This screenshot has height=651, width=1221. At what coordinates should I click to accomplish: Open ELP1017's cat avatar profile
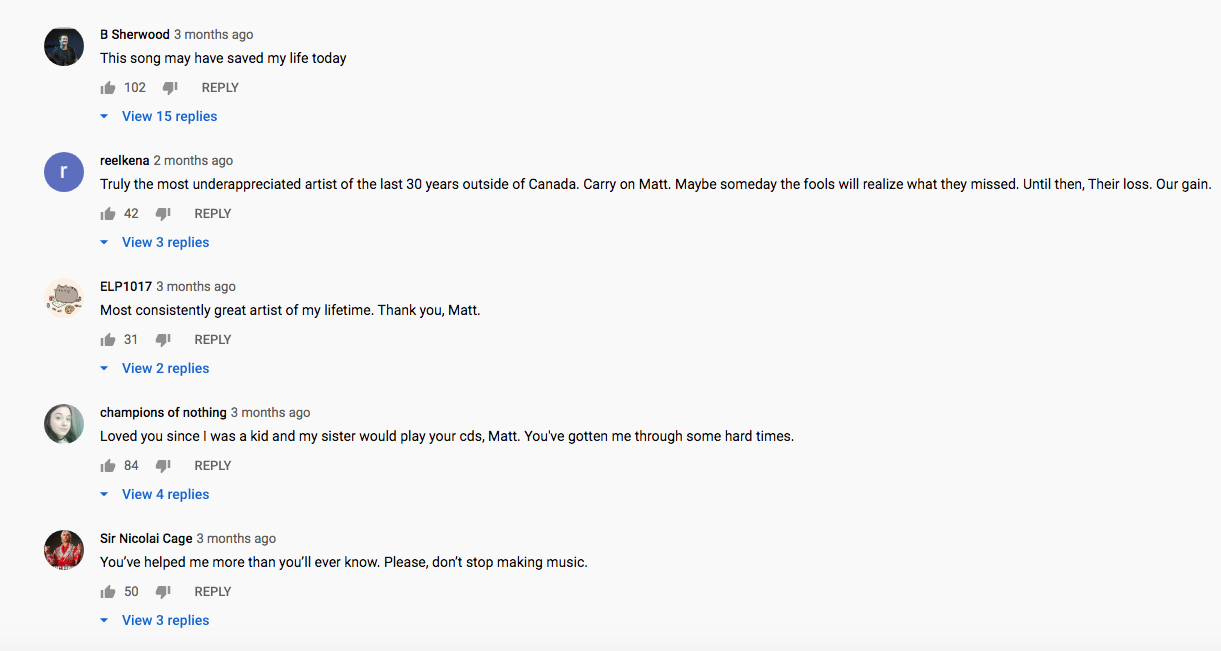click(x=64, y=298)
